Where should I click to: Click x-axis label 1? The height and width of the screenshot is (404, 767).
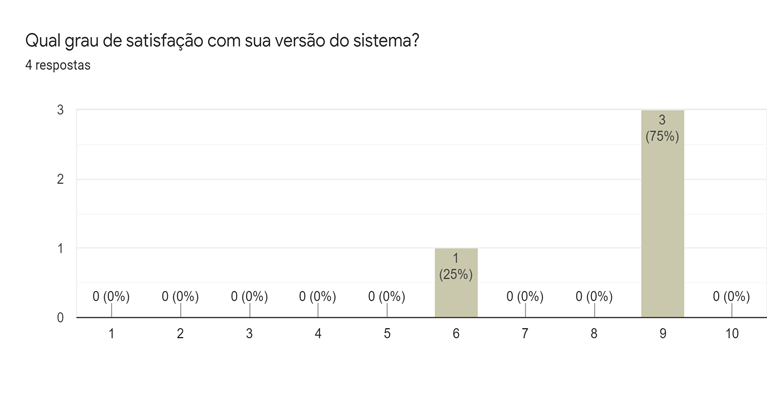tap(111, 334)
